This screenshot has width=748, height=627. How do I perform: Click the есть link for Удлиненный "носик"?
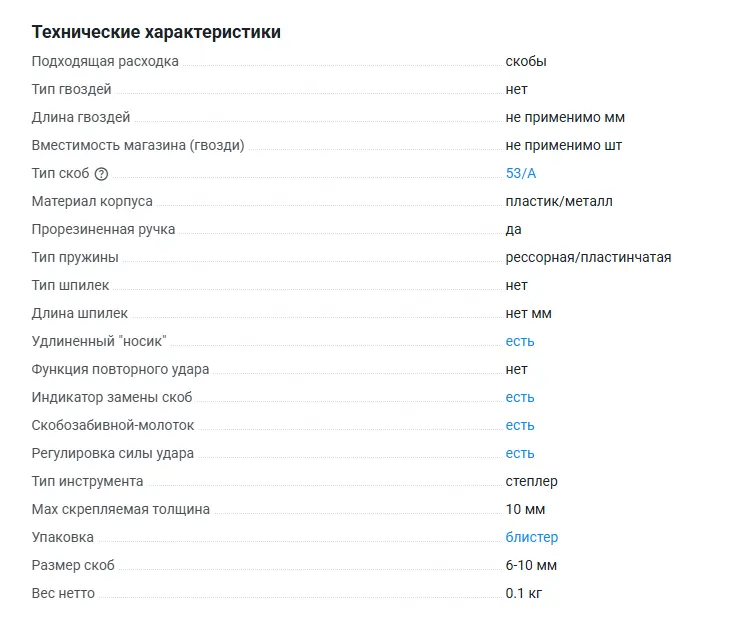point(520,341)
